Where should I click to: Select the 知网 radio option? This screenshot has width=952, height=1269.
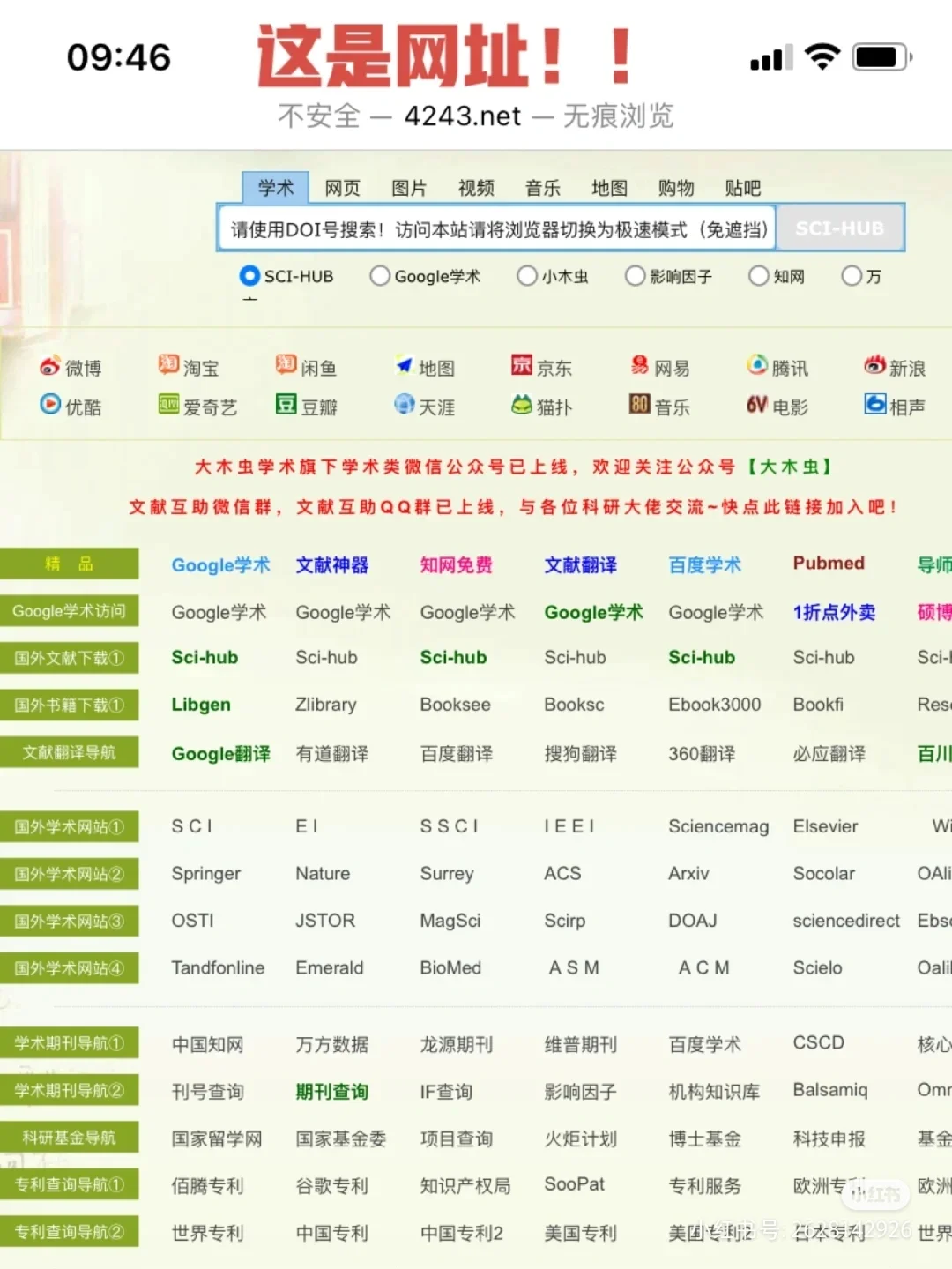pyautogui.click(x=759, y=276)
